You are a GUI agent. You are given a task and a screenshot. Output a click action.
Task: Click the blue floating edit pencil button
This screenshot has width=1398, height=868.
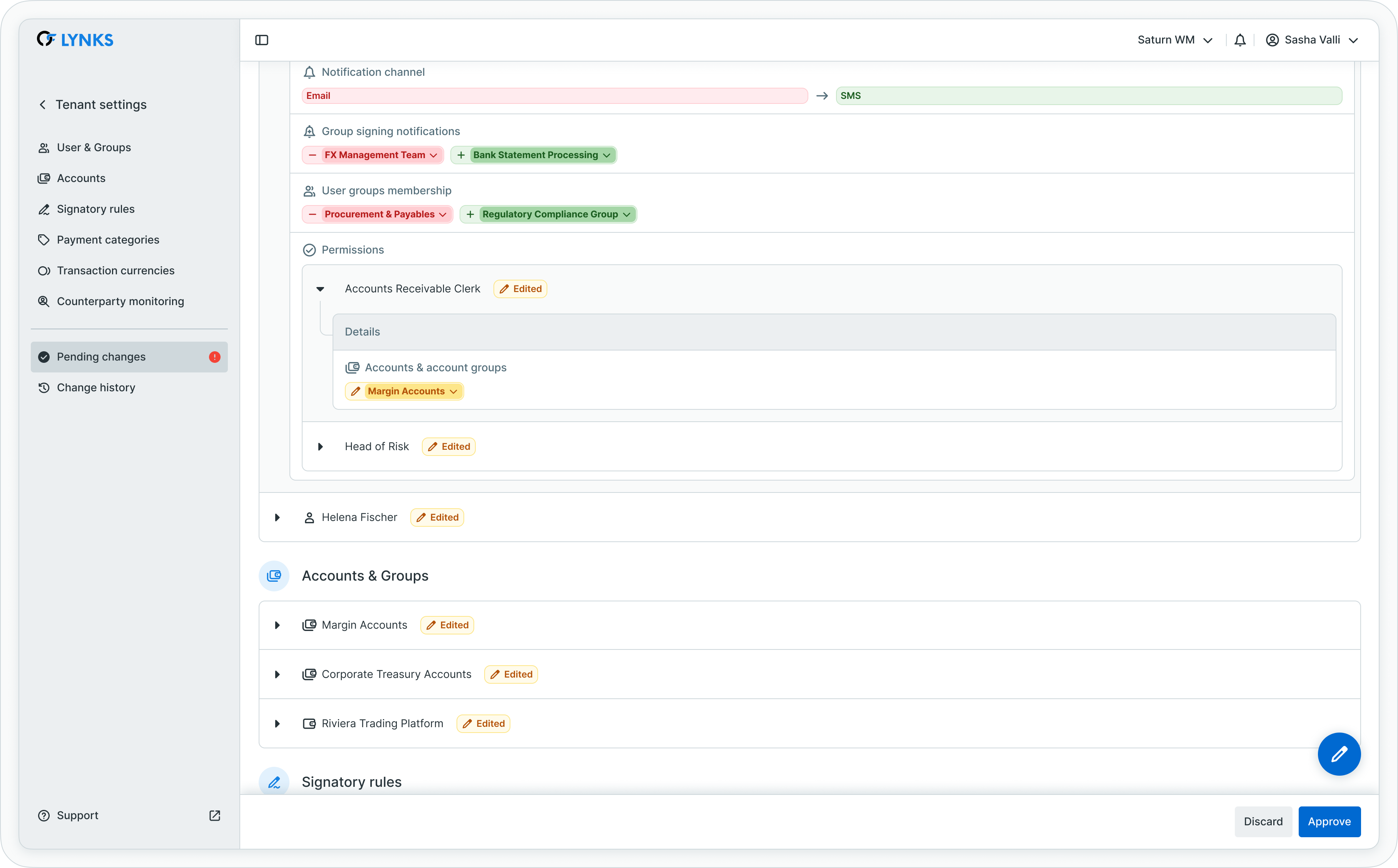[1338, 754]
